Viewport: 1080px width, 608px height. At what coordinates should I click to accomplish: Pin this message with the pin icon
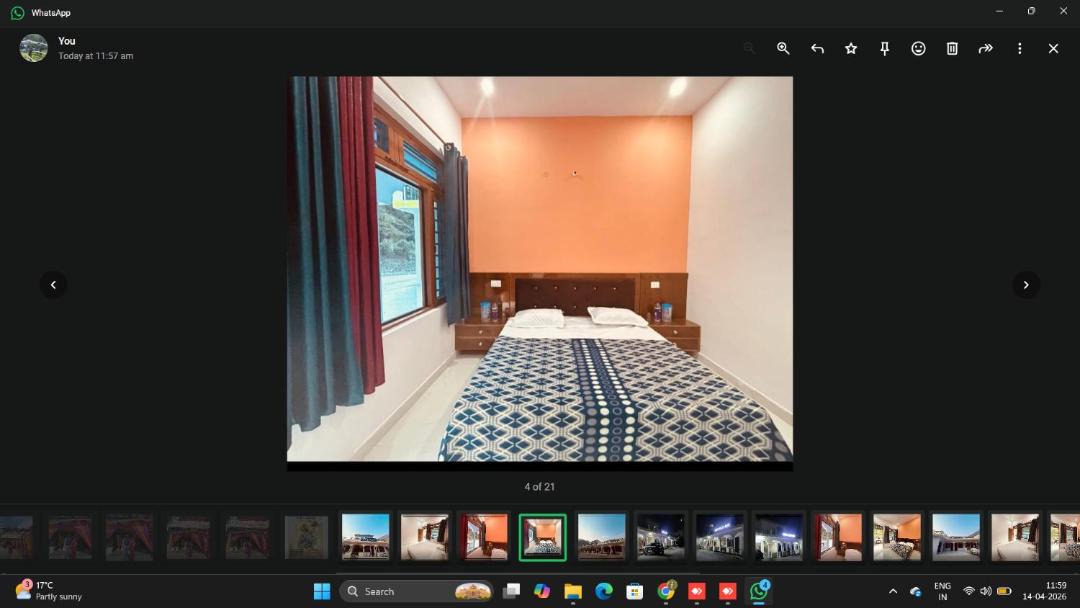tap(884, 48)
